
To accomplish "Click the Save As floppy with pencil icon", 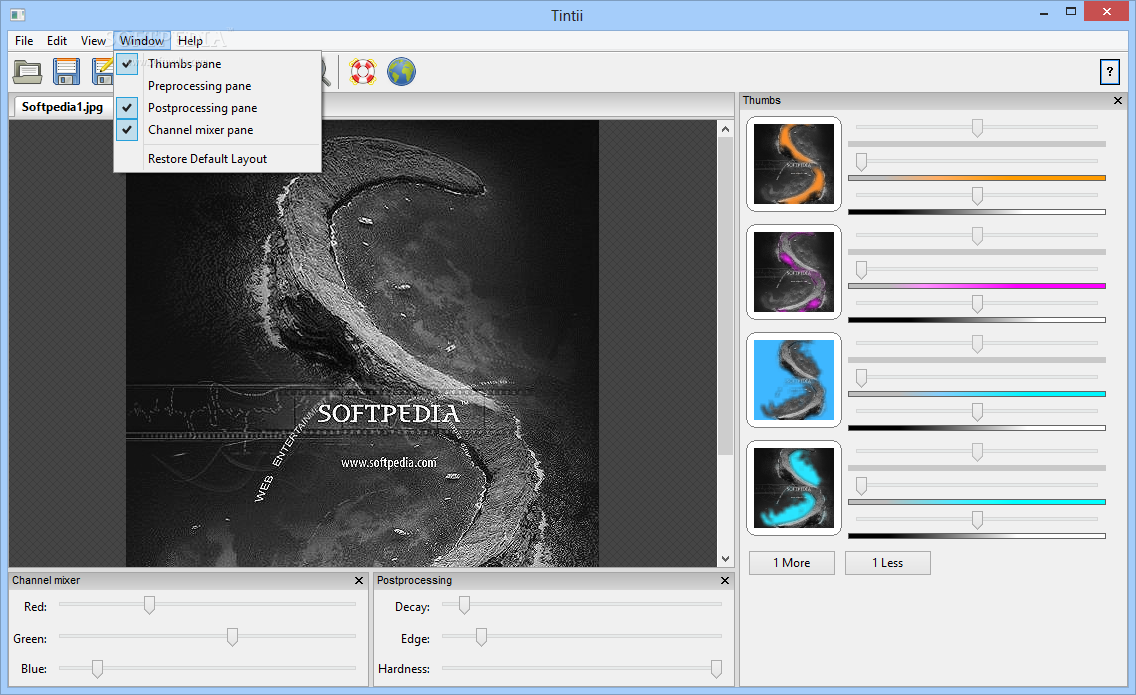I will [x=102, y=72].
